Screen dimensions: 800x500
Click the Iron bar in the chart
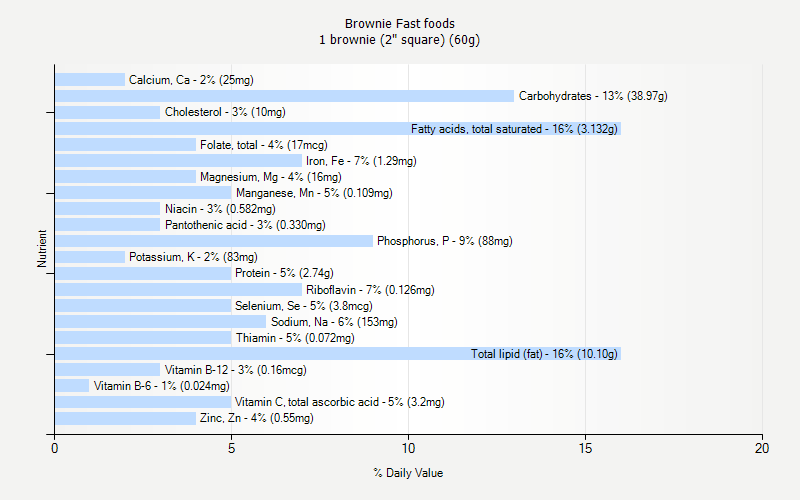pyautogui.click(x=178, y=161)
